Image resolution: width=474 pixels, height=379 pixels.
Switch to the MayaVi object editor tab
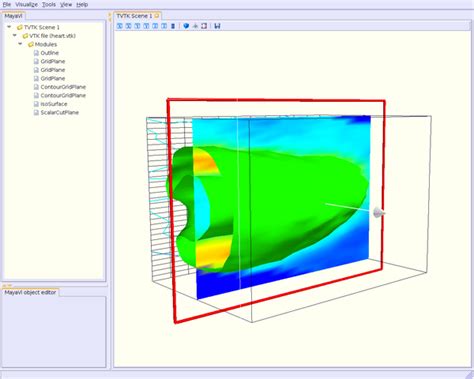(x=30, y=292)
